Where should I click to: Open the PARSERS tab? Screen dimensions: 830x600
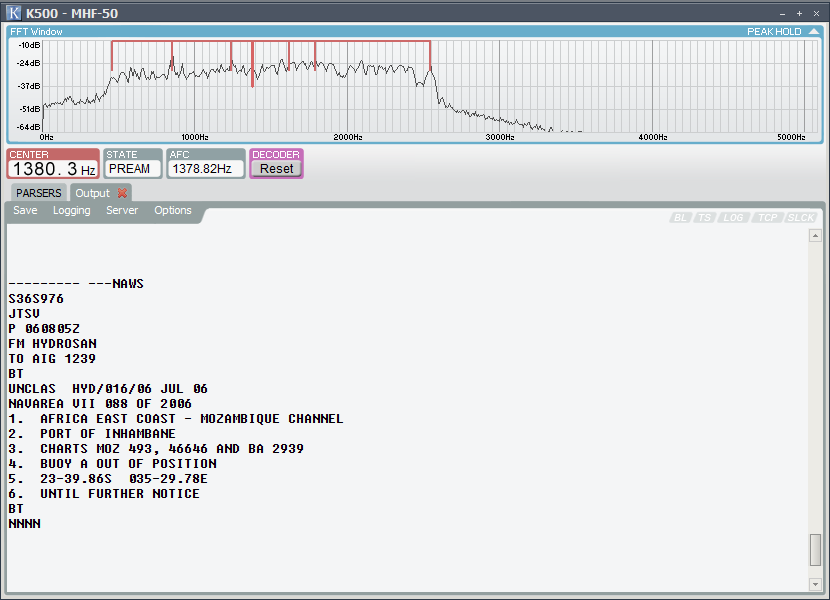tap(39, 193)
